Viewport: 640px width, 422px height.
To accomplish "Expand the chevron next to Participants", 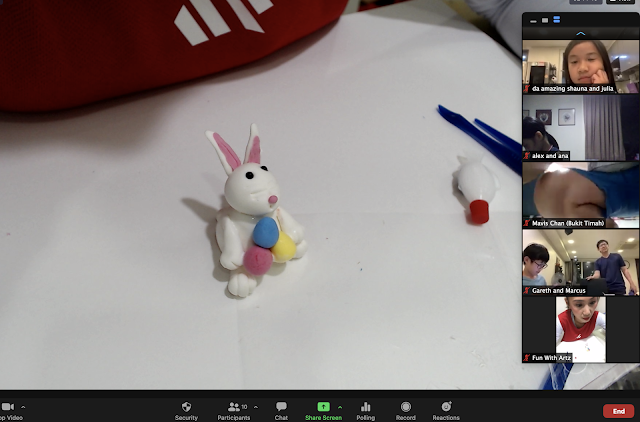I will [256, 407].
